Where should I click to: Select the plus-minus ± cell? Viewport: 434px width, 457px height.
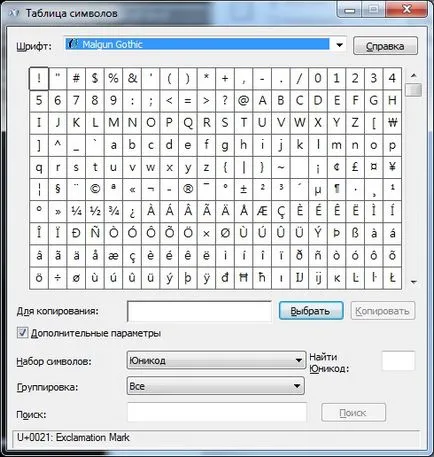point(243,189)
